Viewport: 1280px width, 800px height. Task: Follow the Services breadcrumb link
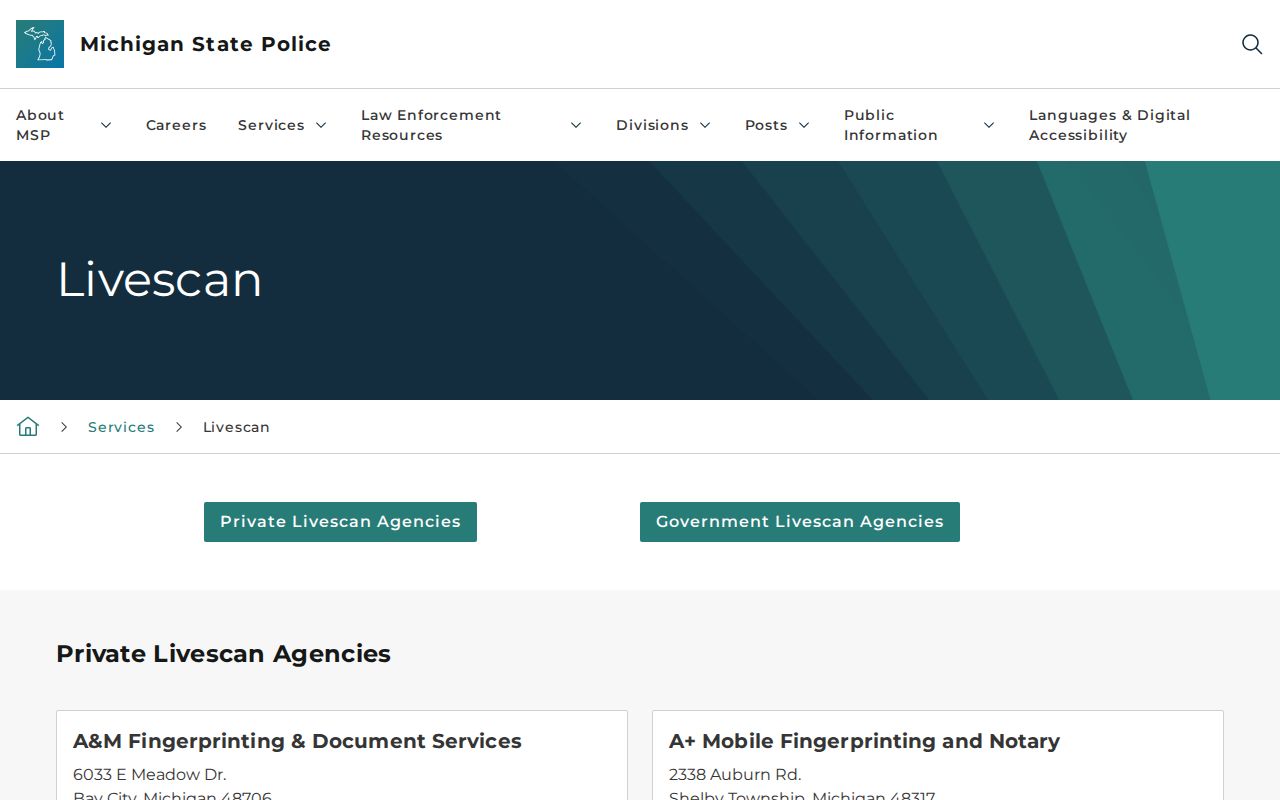121,427
